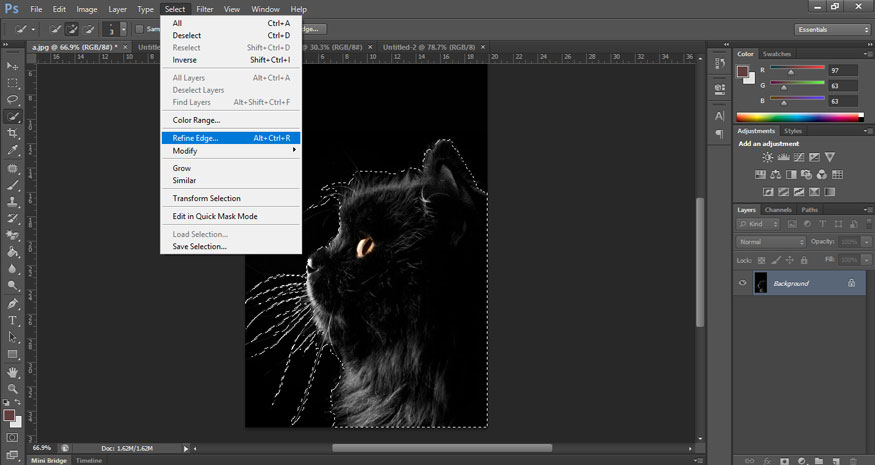This screenshot has height=465, width=875.
Task: Open the status bar info arrow
Action: point(186,448)
